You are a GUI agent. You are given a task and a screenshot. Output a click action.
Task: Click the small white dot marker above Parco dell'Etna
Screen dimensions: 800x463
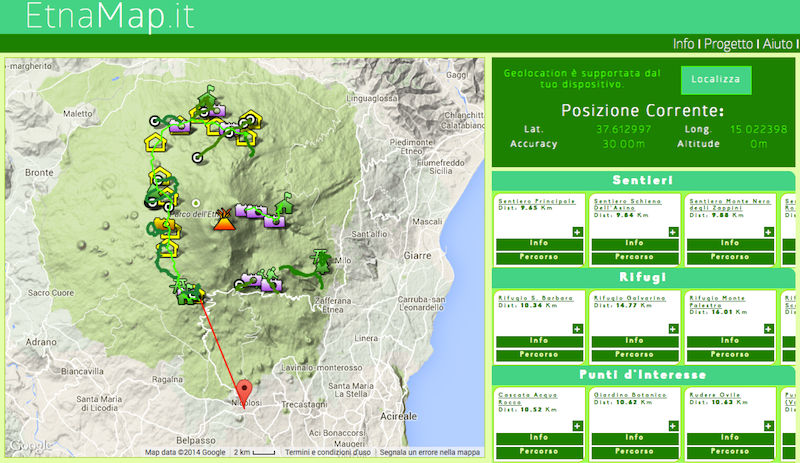pyautogui.click(x=196, y=203)
